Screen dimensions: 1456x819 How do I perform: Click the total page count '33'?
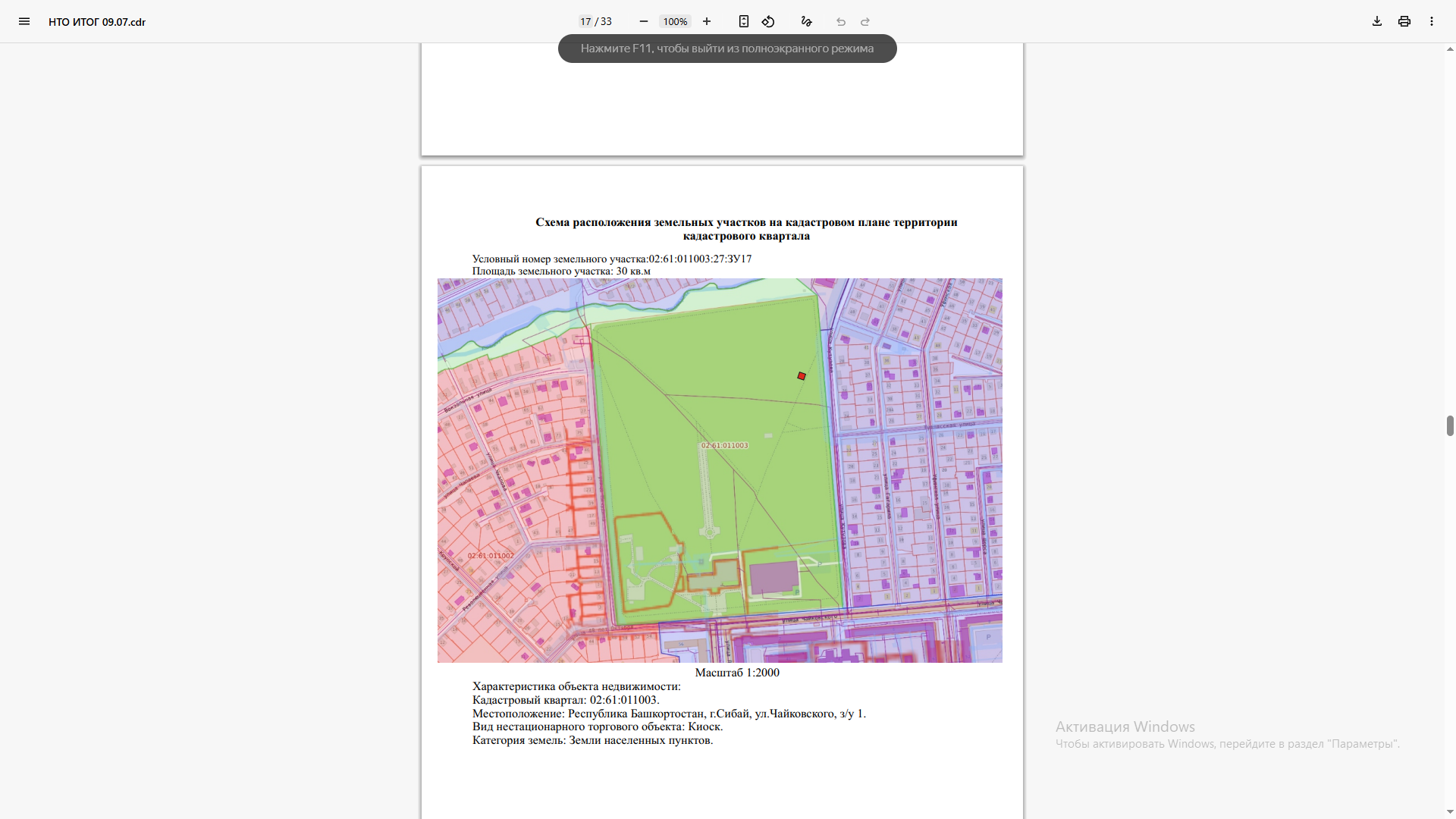point(606,21)
